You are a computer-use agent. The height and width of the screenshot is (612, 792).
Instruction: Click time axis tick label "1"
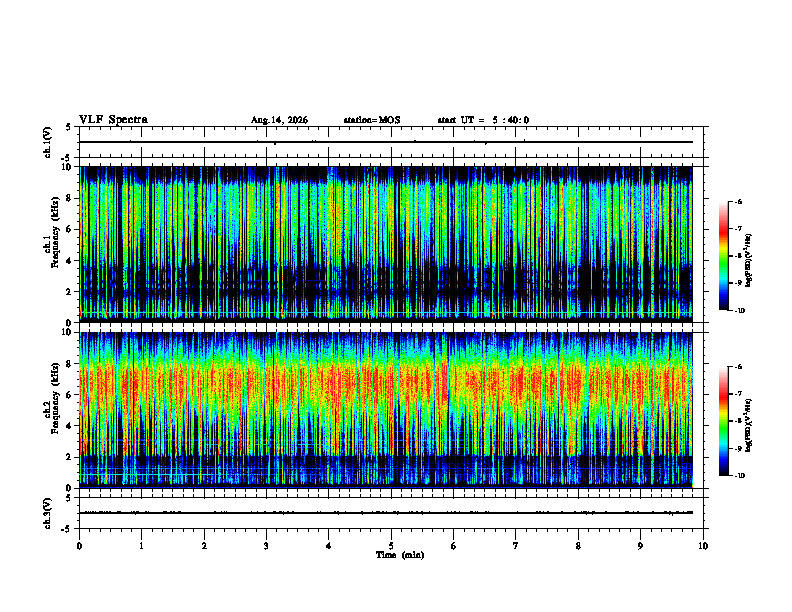[141, 546]
